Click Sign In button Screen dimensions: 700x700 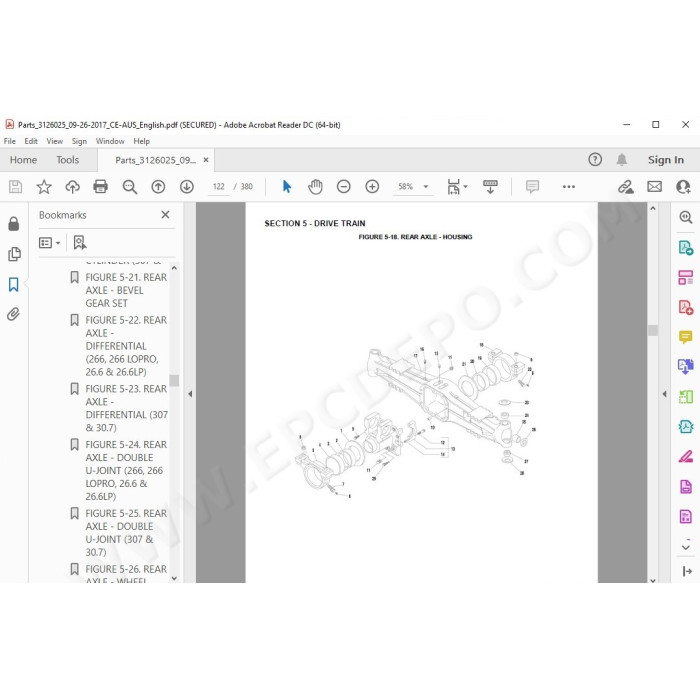666,160
